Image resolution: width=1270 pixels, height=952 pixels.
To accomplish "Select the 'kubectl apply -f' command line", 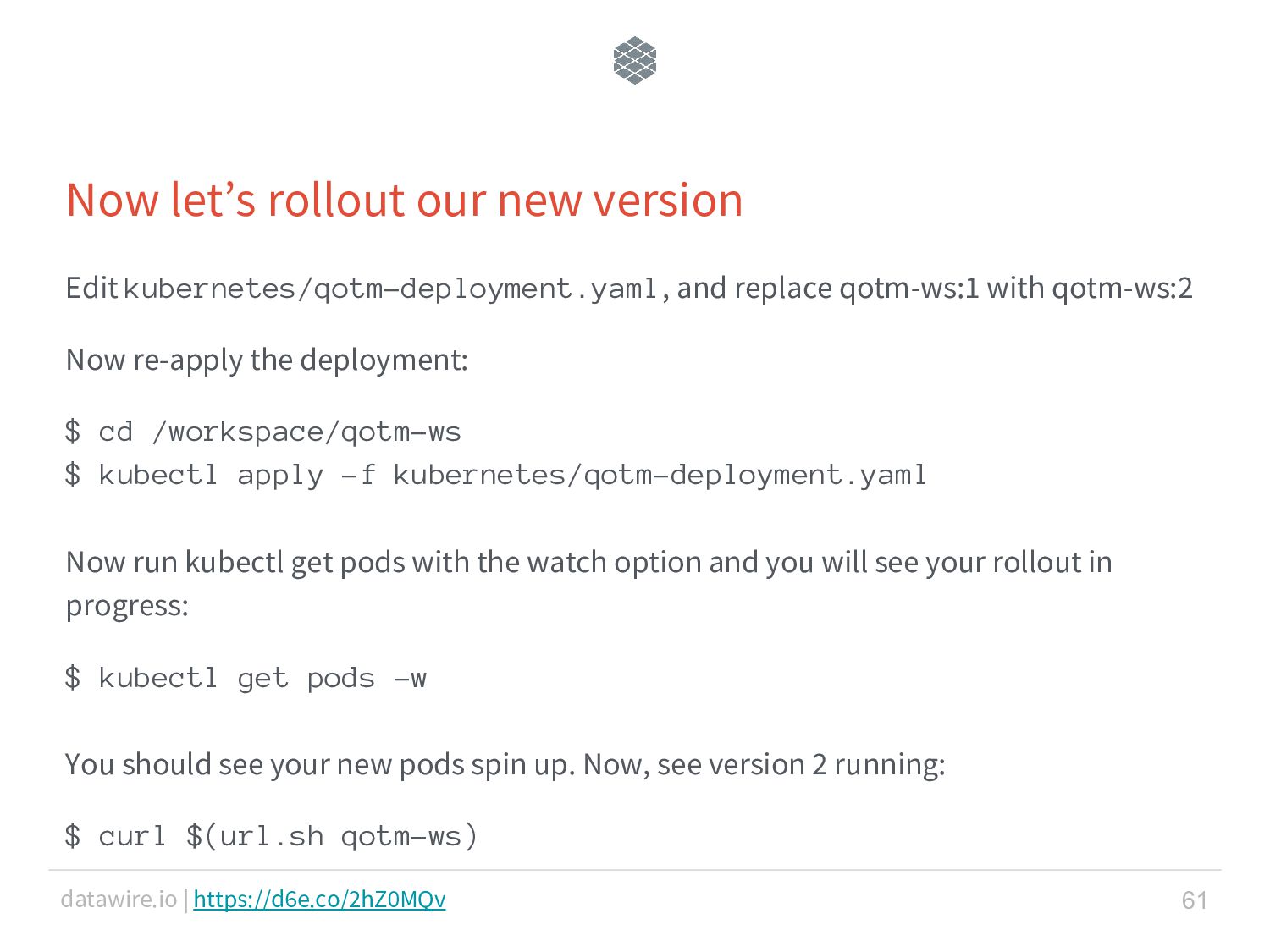I will [x=496, y=475].
